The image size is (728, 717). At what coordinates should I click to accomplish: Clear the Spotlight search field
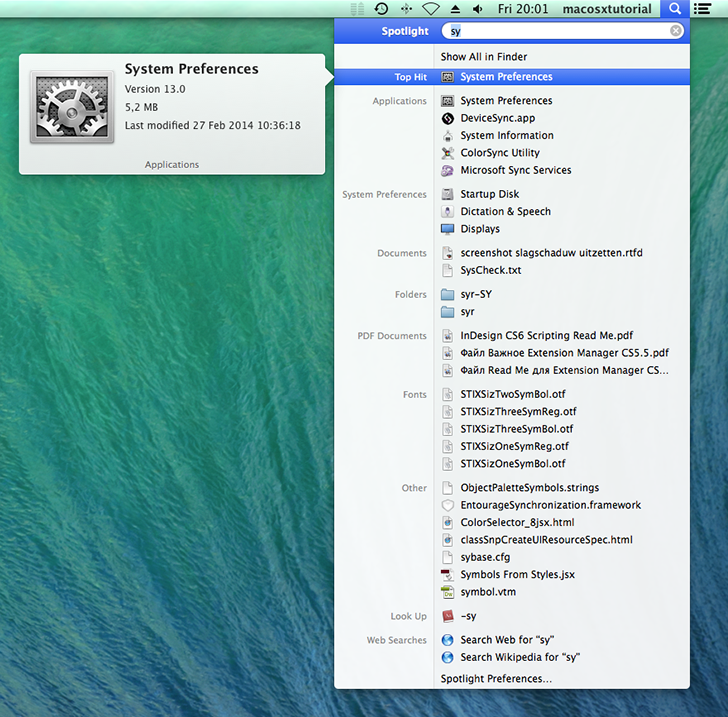(676, 31)
